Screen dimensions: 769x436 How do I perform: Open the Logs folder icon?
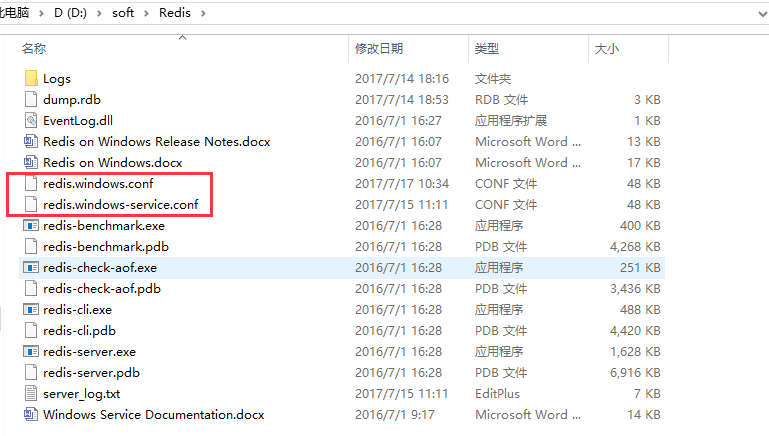pos(31,78)
